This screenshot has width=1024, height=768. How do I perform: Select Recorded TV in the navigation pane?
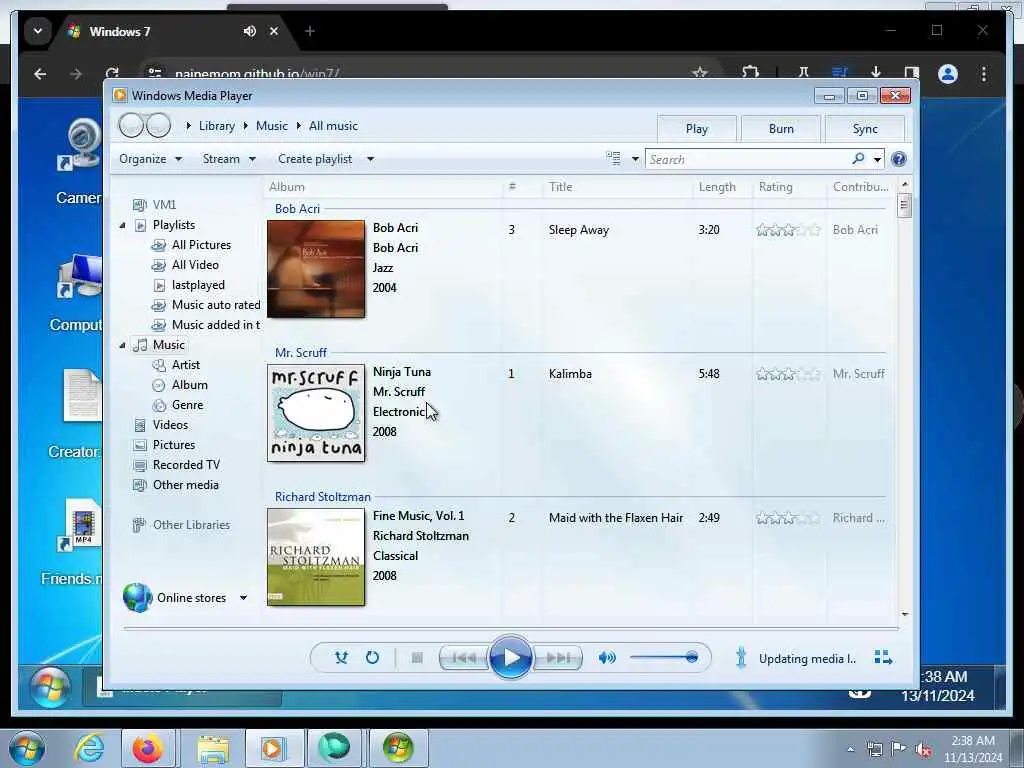[x=186, y=465]
